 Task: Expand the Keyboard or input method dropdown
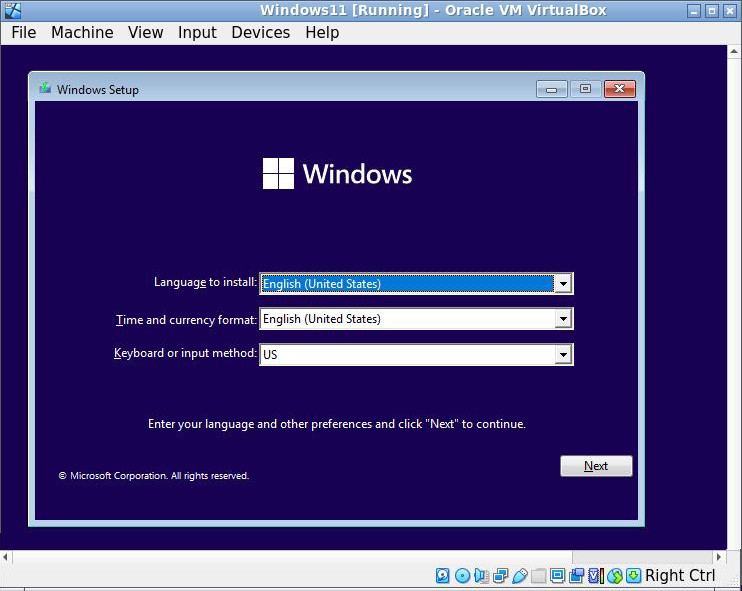tap(563, 354)
